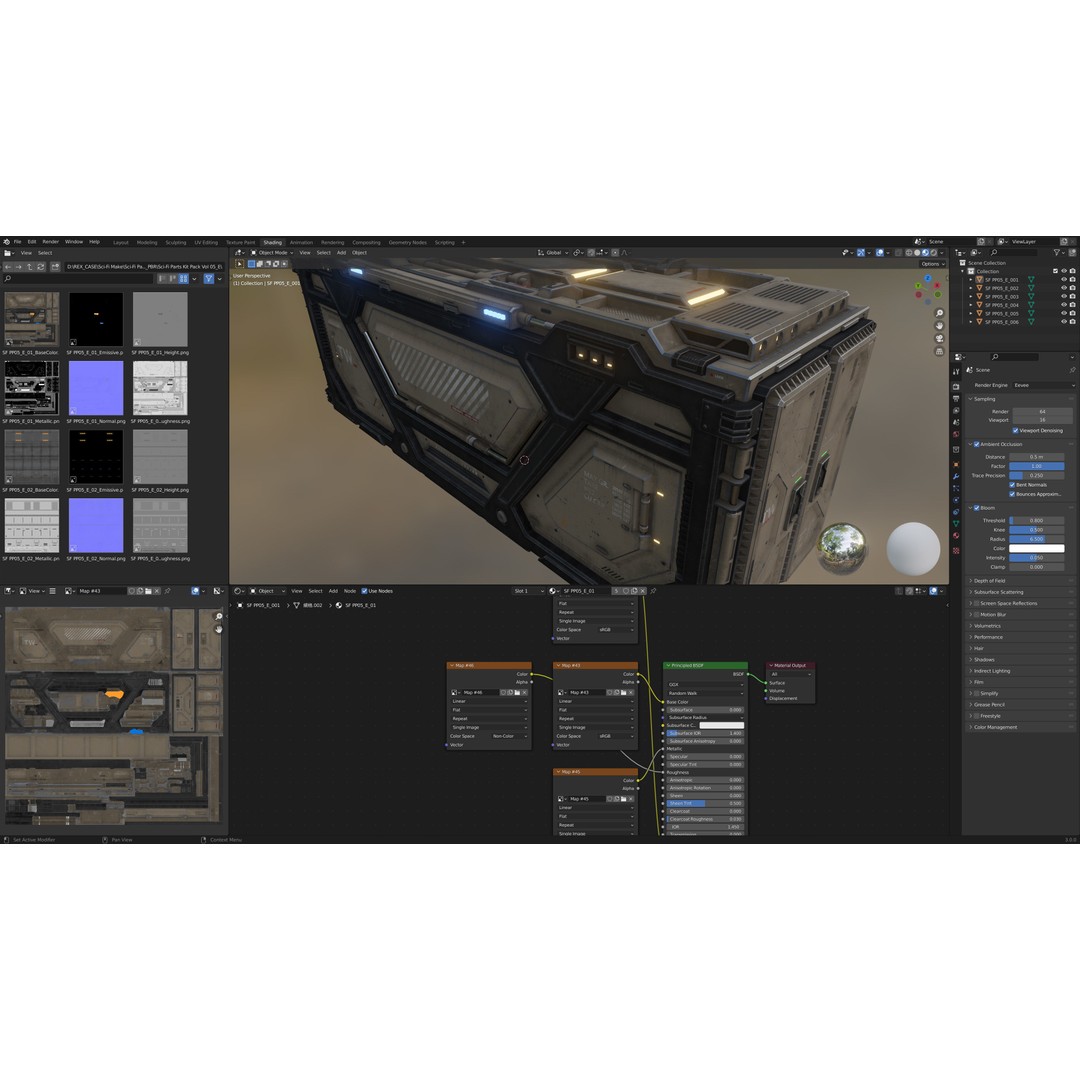Click the viewport pan hand gizmo
The width and height of the screenshot is (1080, 1080).
pyautogui.click(x=939, y=326)
